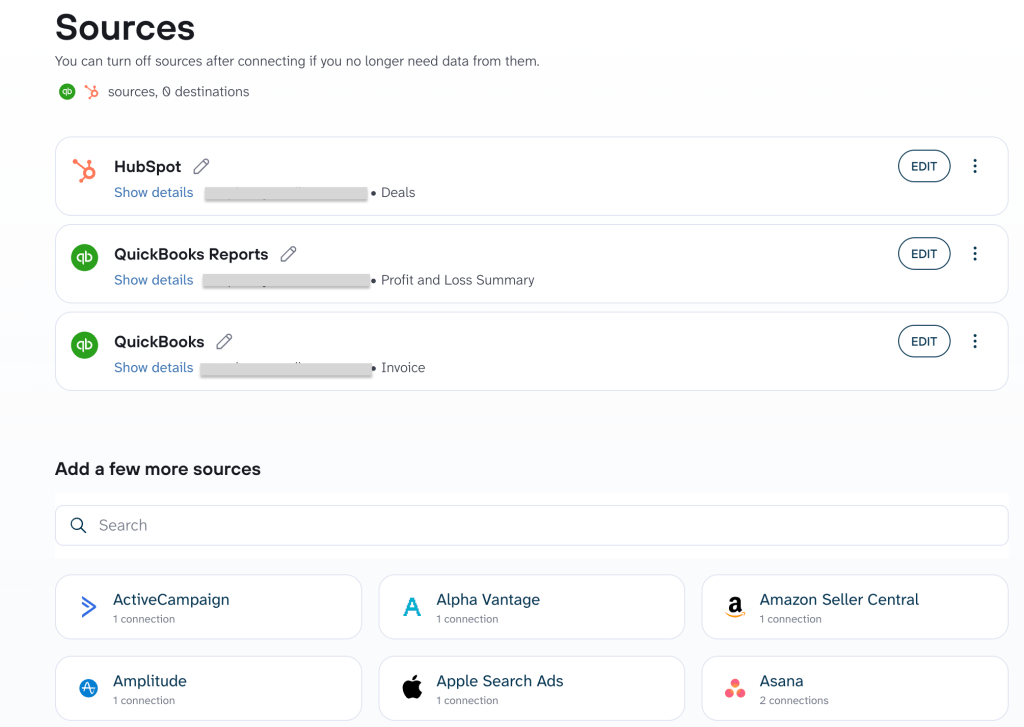Focus the source Search field

pos(532,525)
